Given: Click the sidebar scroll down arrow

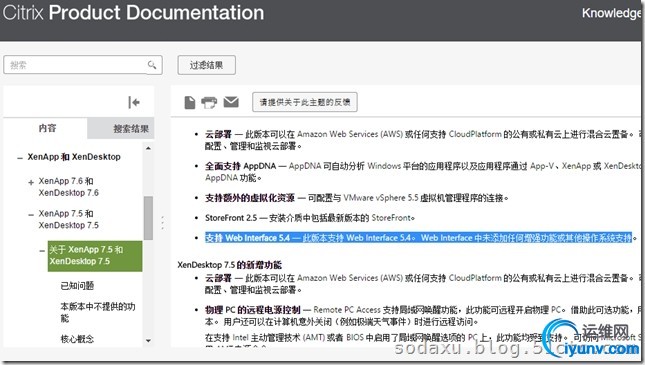Looking at the screenshot, I should (x=148, y=341).
